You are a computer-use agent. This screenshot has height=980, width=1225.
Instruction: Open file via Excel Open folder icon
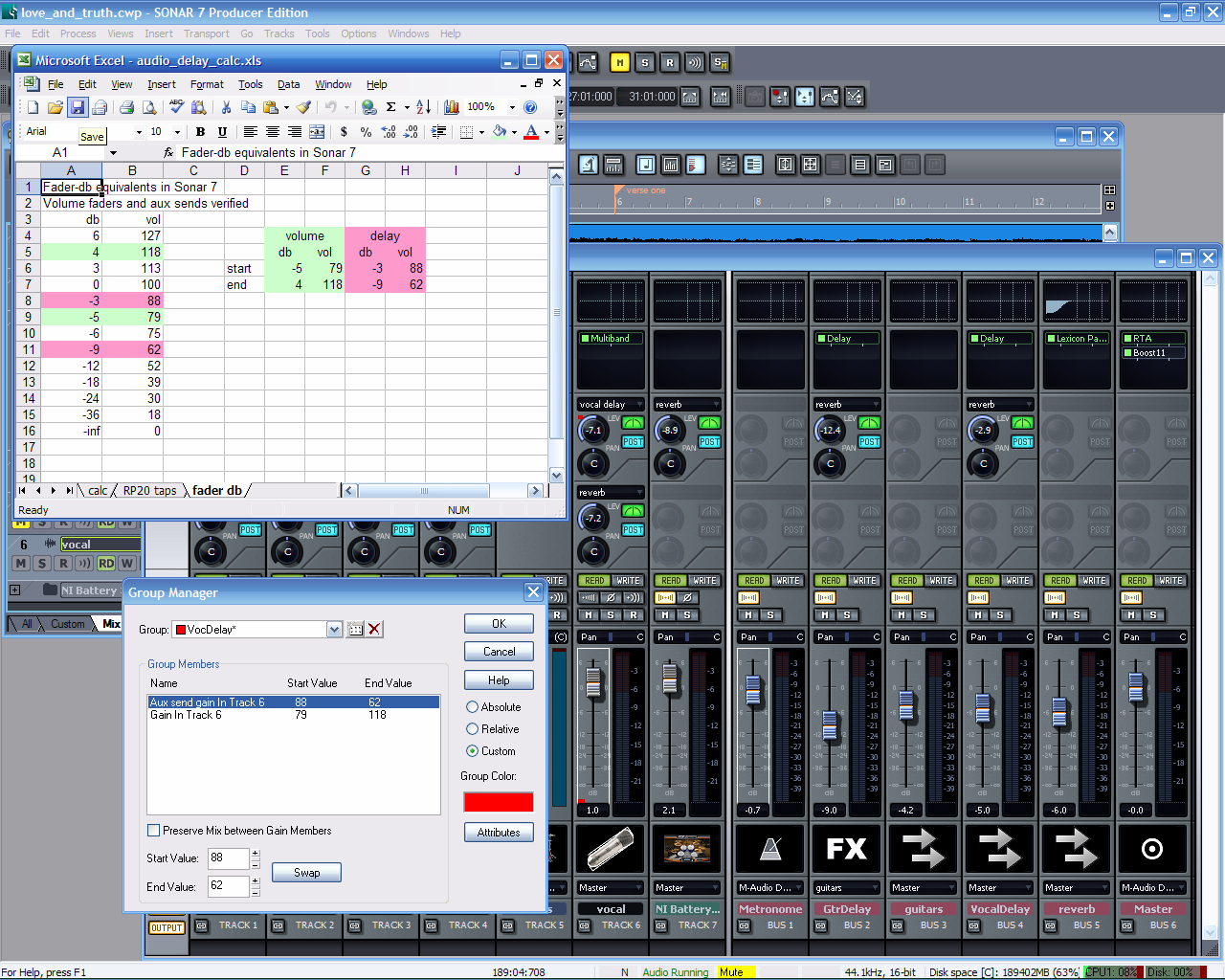(x=56, y=107)
